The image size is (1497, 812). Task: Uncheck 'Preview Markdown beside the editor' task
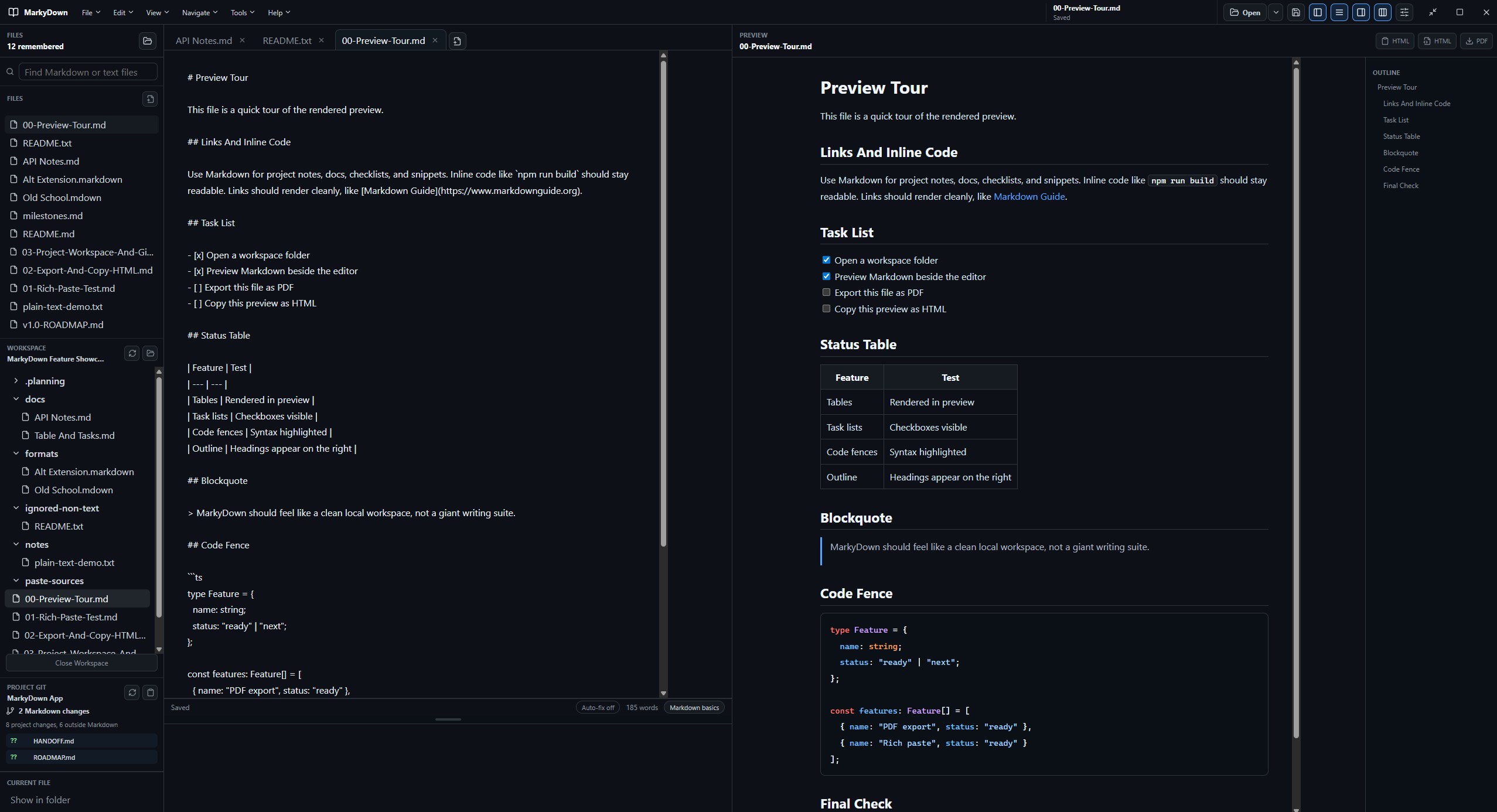click(826, 276)
